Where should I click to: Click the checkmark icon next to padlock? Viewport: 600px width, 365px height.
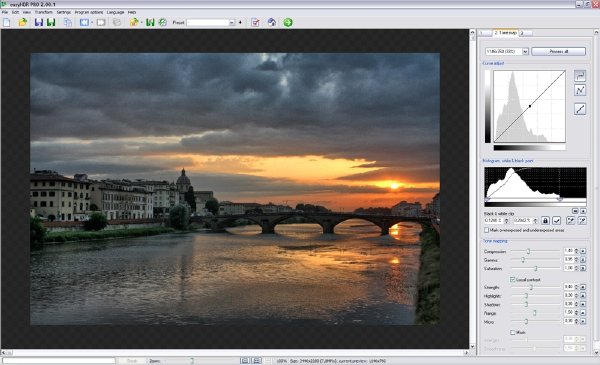point(556,221)
